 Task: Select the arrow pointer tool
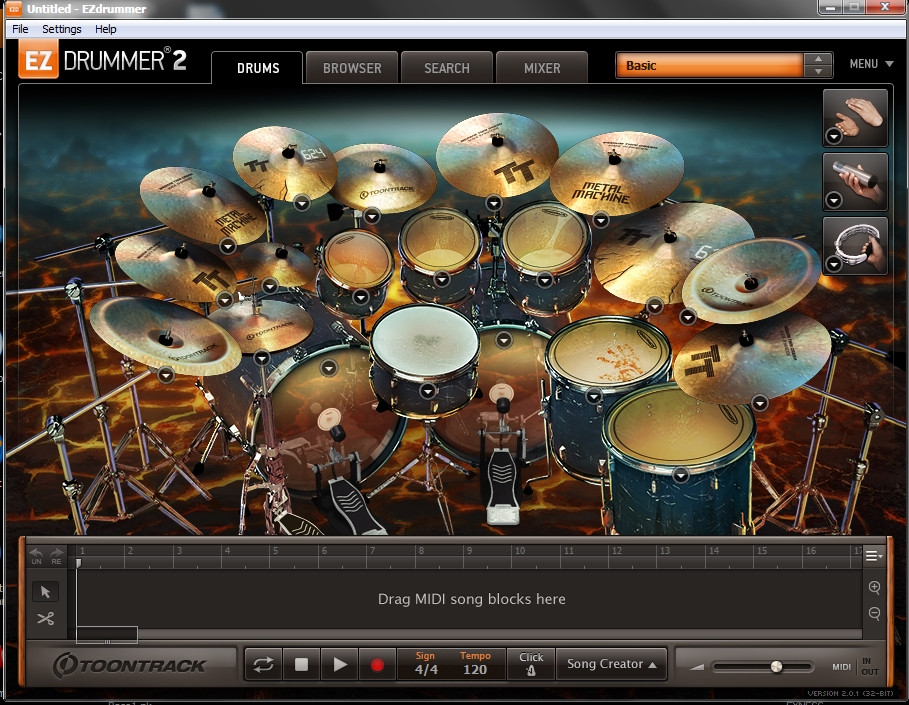click(x=45, y=592)
